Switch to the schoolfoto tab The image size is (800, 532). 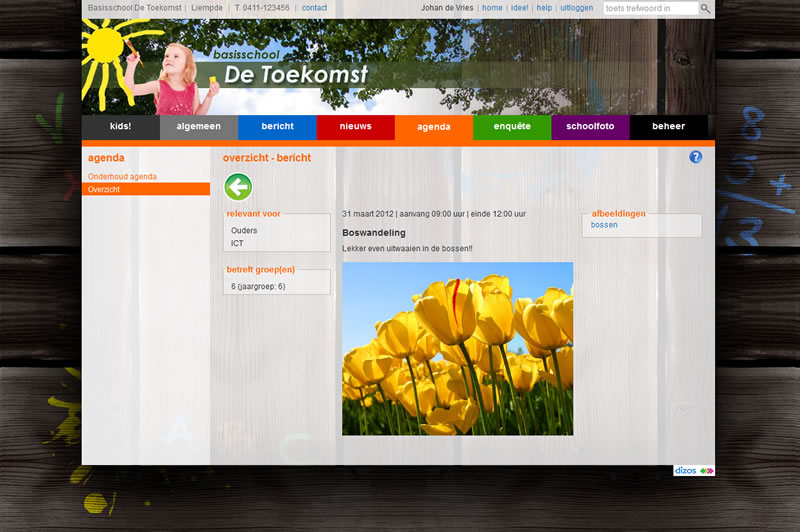[x=590, y=127]
